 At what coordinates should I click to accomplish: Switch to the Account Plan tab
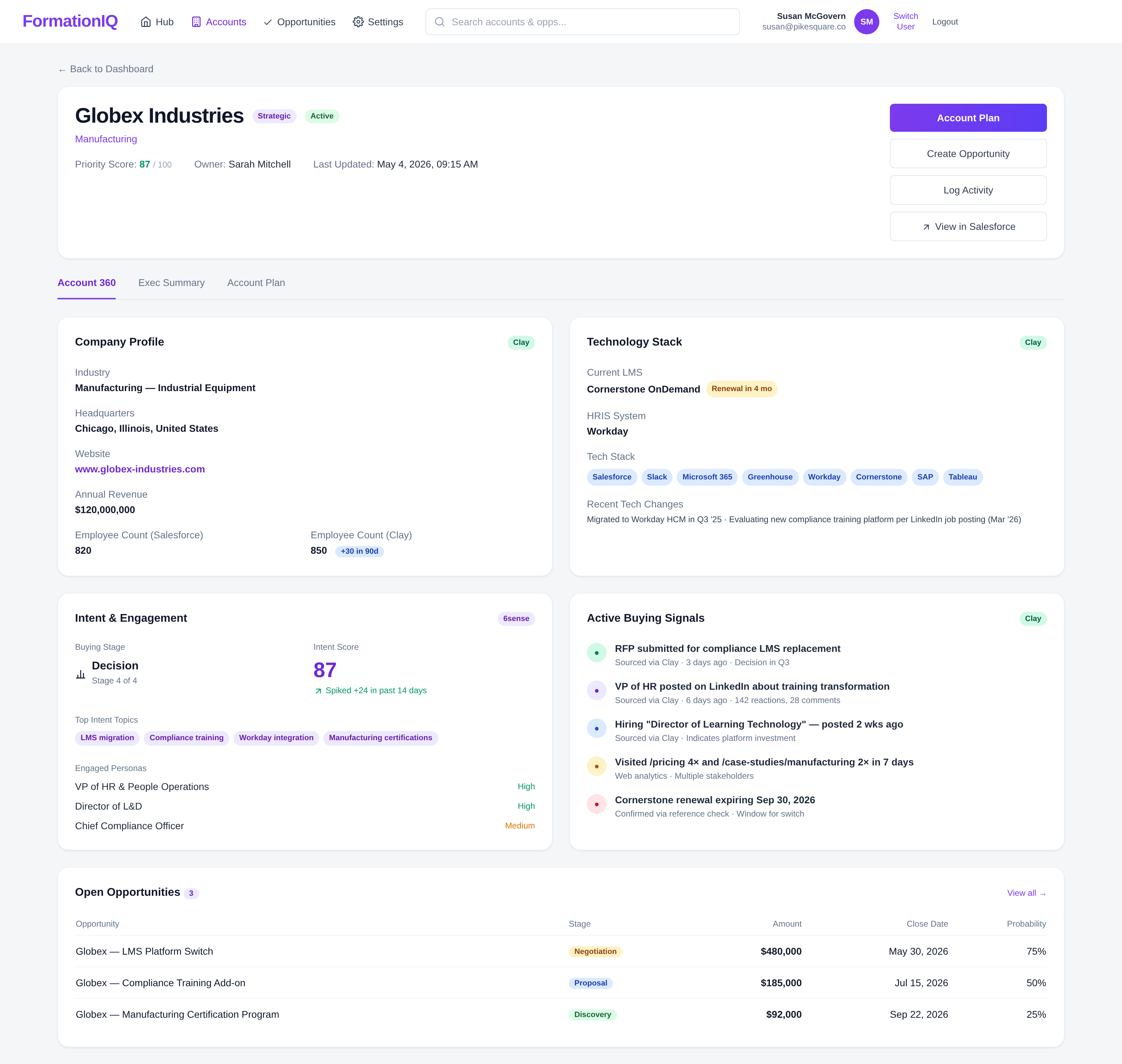(256, 282)
